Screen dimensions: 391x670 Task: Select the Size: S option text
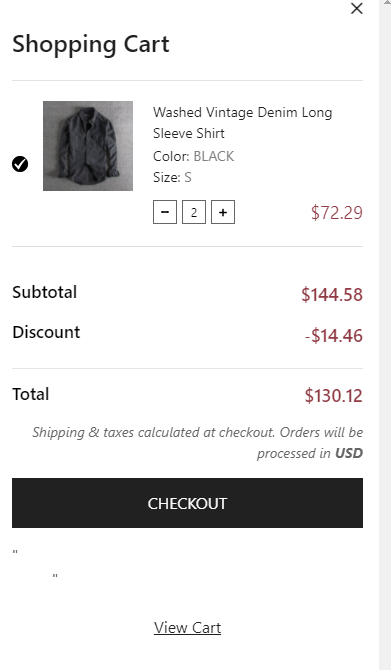[172, 177]
